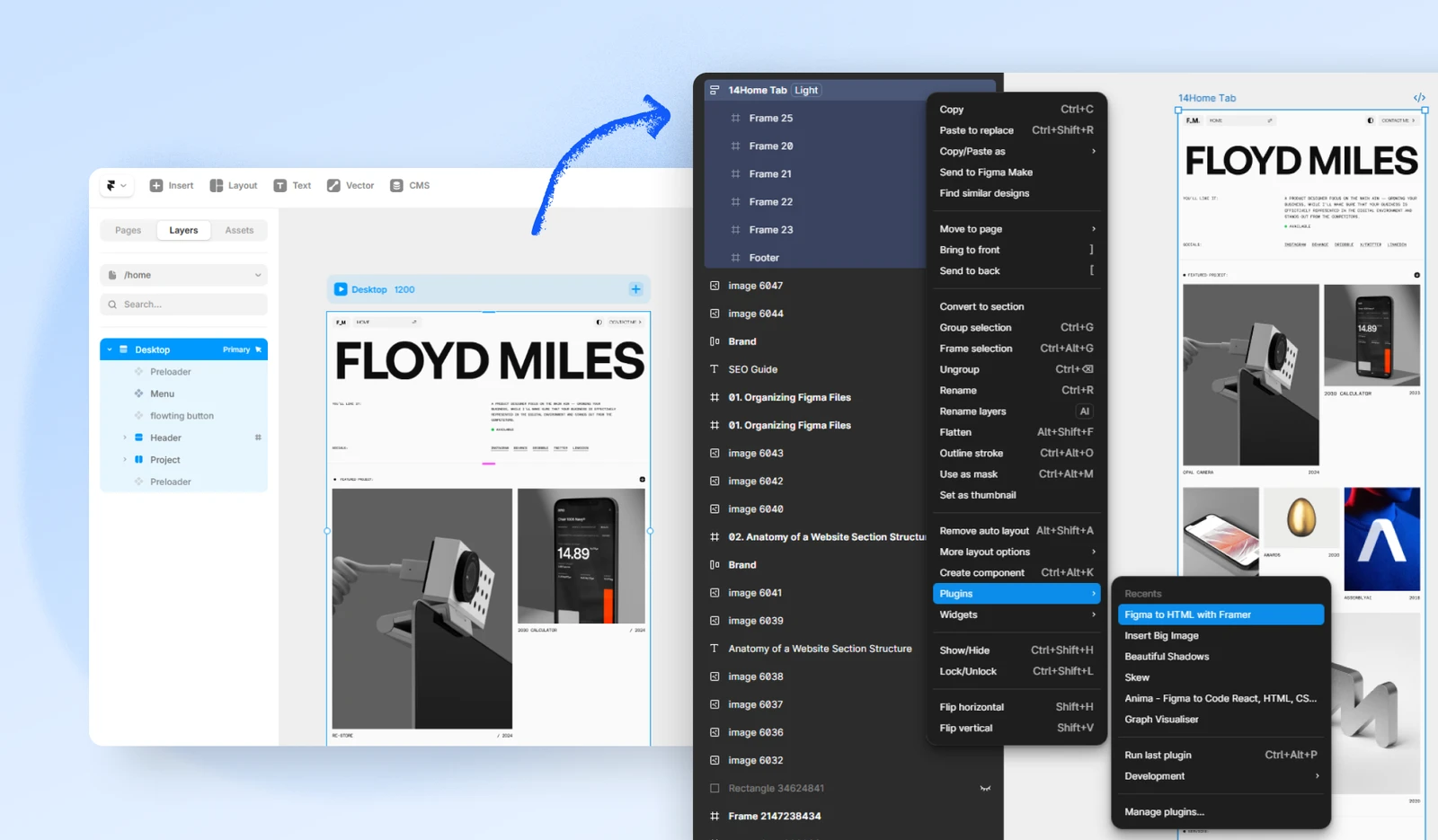This screenshot has width=1438, height=840.
Task: Open the /home page dropdown
Action: point(184,275)
